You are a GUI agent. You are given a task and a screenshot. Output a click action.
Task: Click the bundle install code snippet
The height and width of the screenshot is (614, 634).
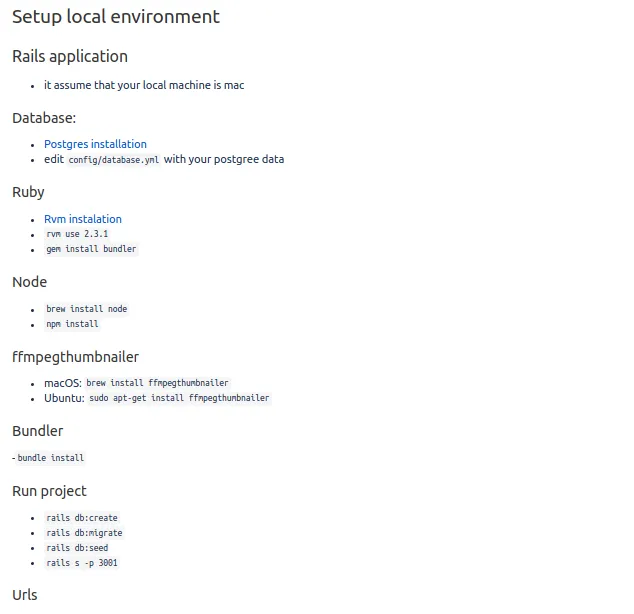(x=51, y=458)
